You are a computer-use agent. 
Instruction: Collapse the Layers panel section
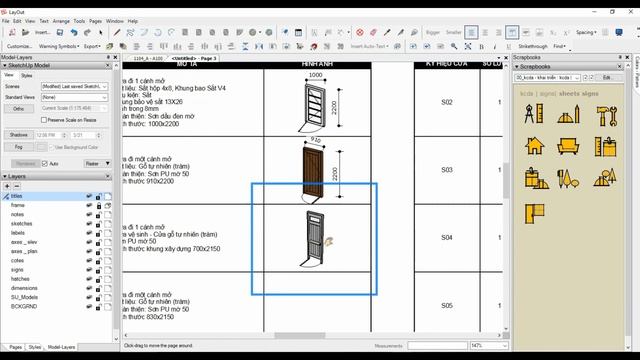point(5,176)
